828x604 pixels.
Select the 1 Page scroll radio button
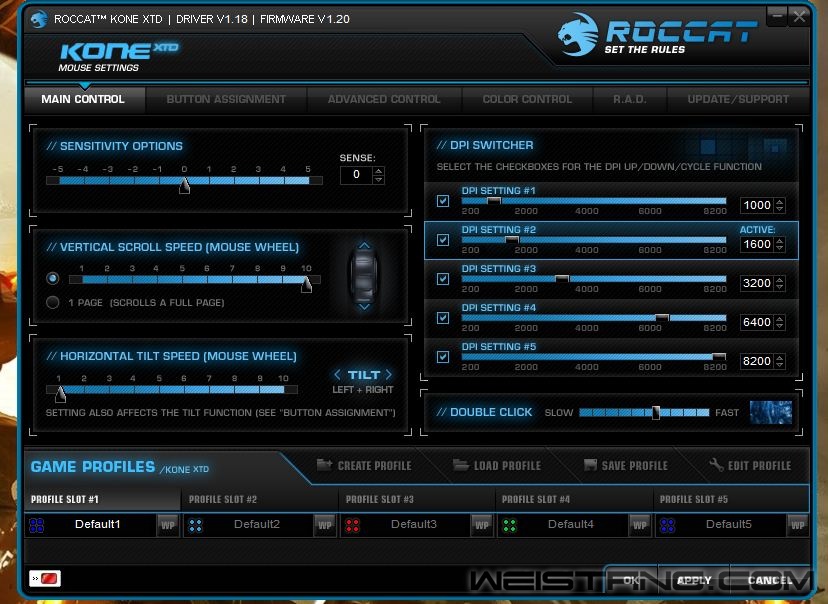click(52, 303)
